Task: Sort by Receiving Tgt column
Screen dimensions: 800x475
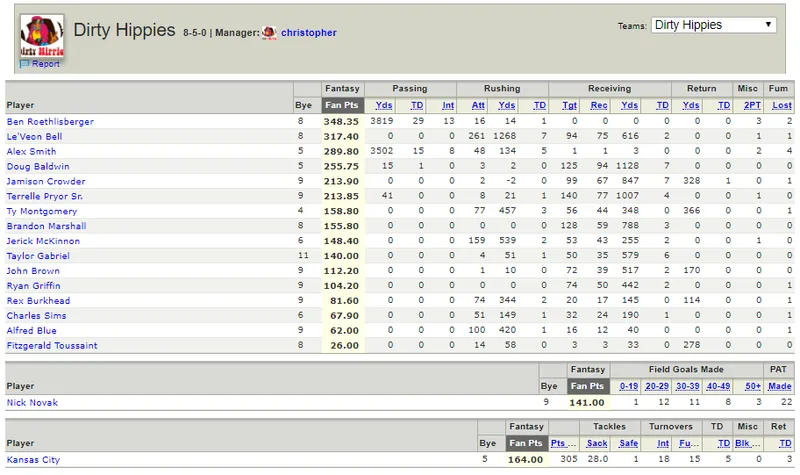Action: pyautogui.click(x=569, y=105)
